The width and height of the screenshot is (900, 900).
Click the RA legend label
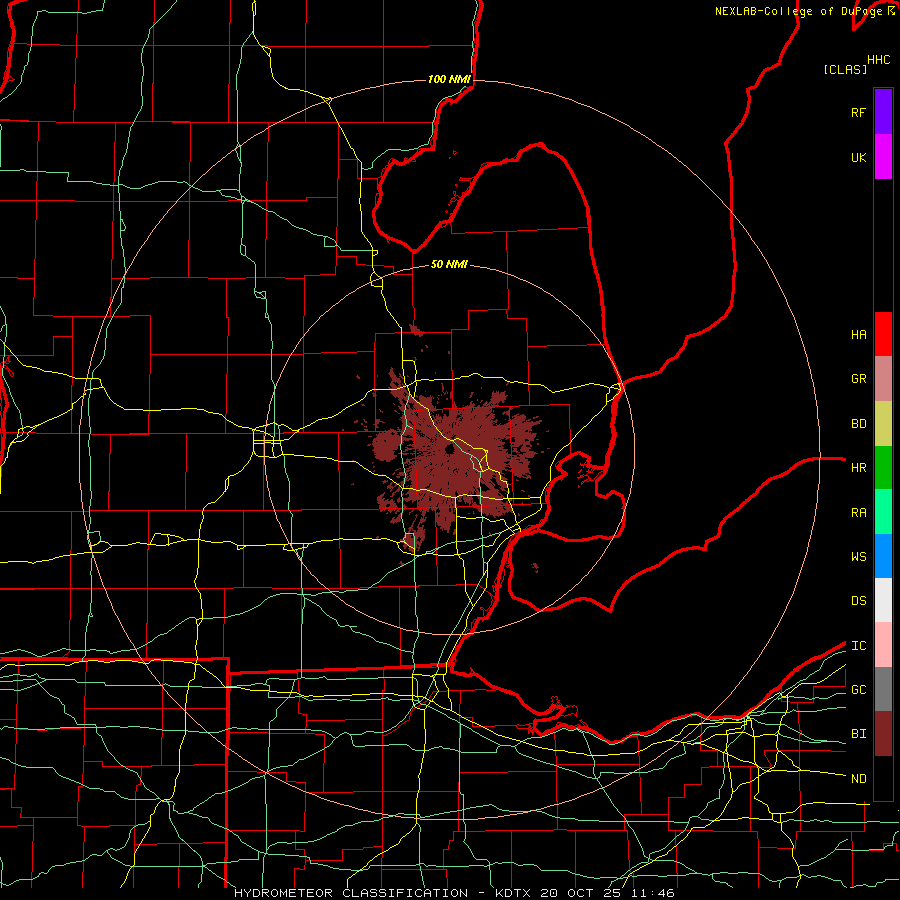(858, 513)
